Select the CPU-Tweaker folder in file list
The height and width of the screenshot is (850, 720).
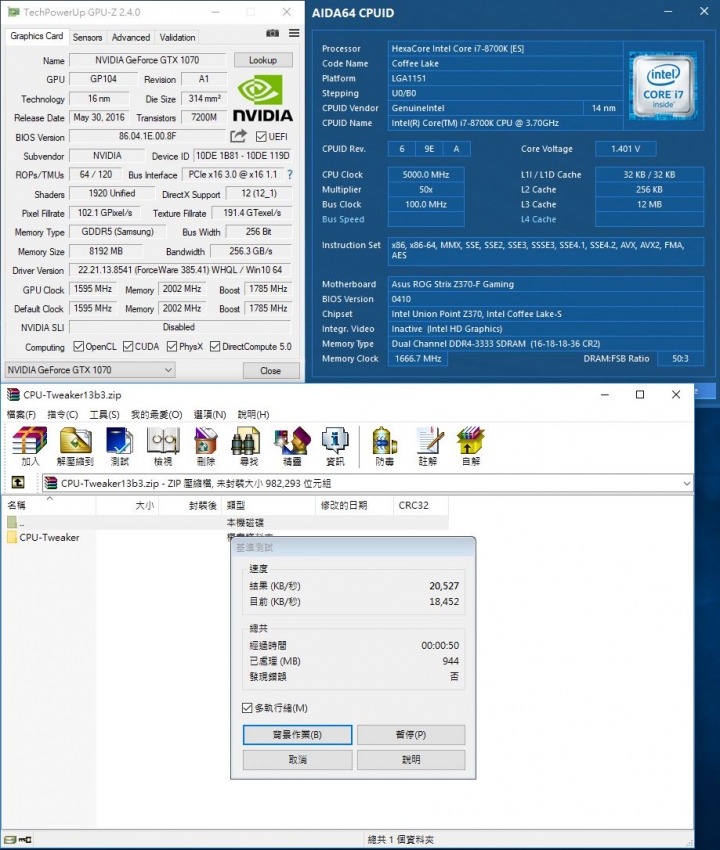[x=43, y=537]
